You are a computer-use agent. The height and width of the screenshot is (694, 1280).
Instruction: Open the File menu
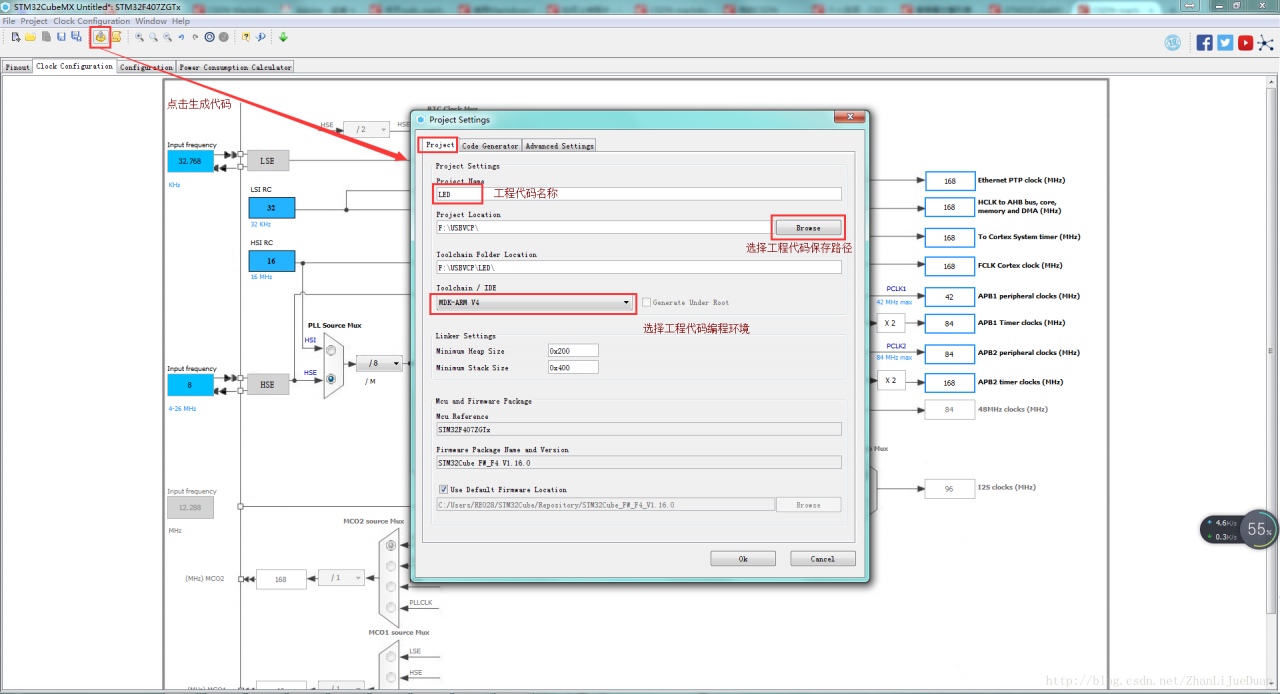pos(9,21)
